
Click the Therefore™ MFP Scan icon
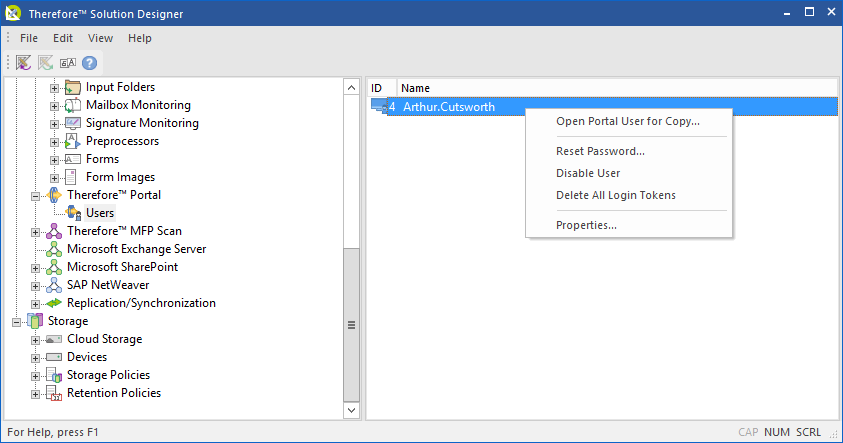point(53,231)
